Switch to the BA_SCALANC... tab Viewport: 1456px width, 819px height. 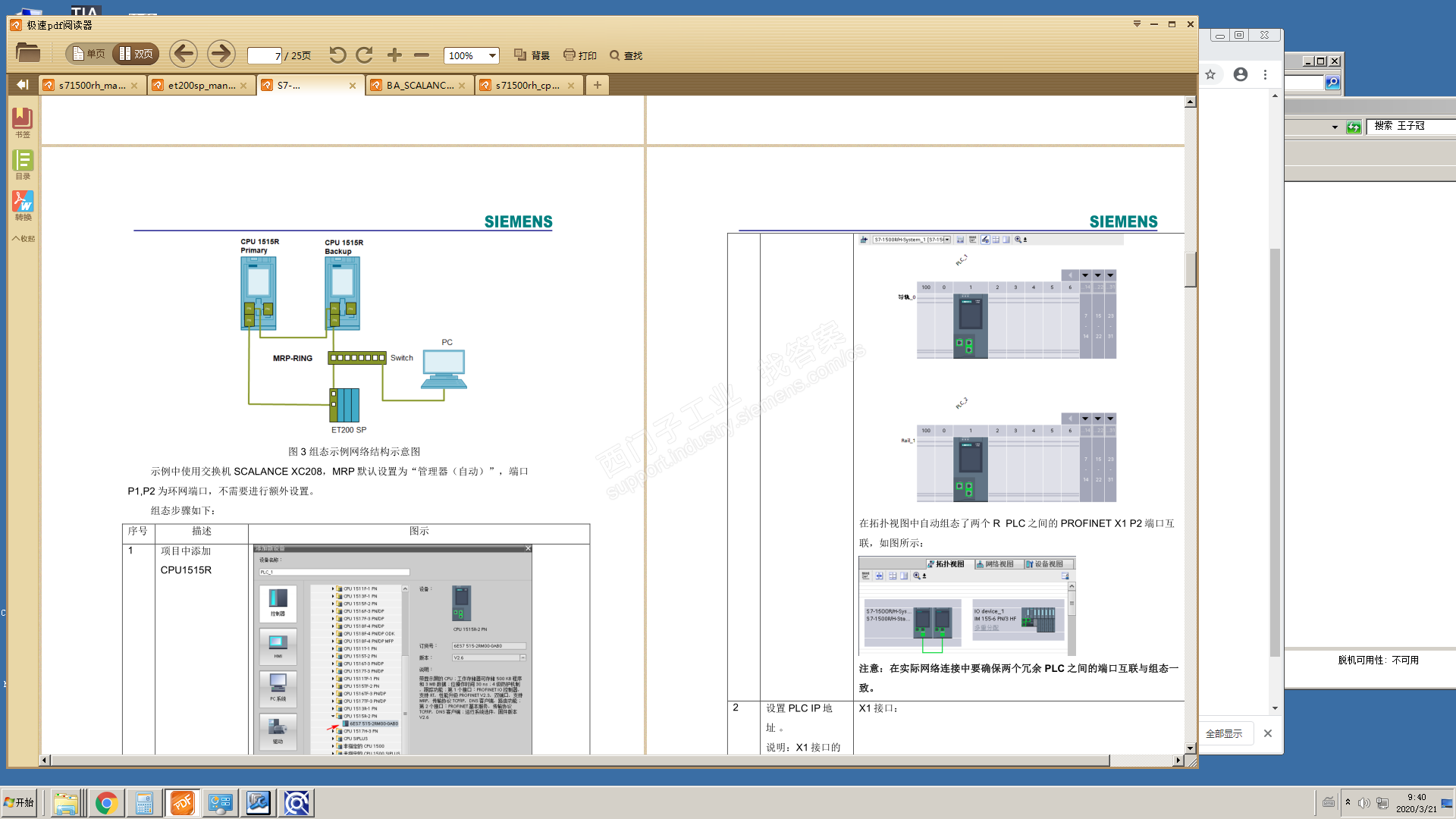[x=419, y=86]
